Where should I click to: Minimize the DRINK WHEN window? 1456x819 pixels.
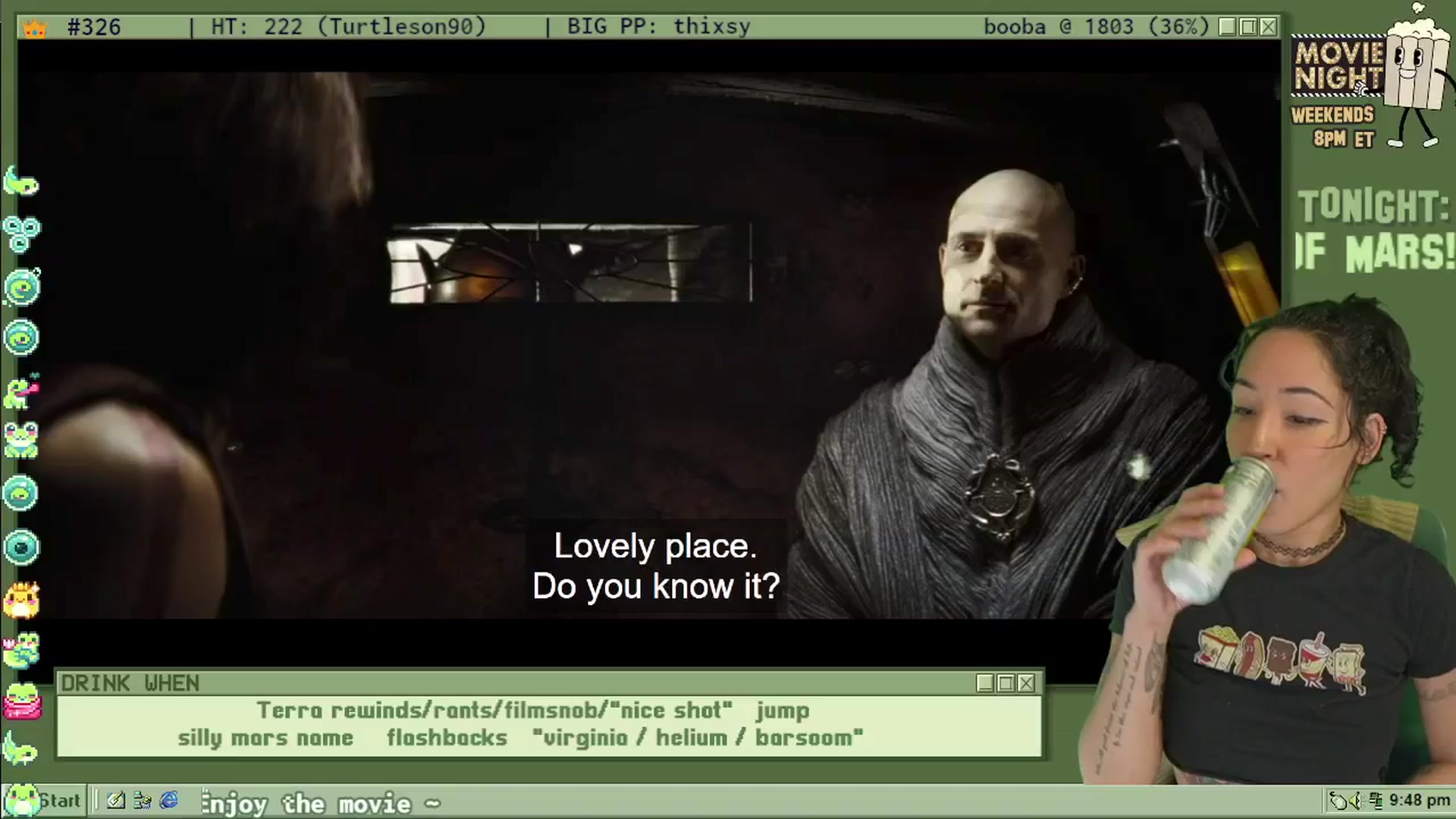tap(985, 683)
